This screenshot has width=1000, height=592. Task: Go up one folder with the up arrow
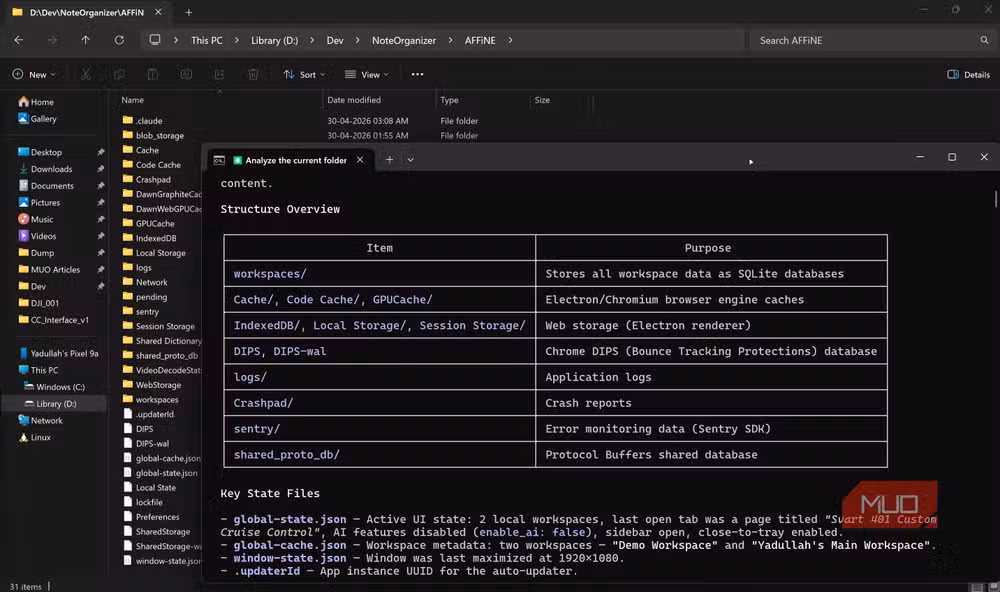point(85,40)
